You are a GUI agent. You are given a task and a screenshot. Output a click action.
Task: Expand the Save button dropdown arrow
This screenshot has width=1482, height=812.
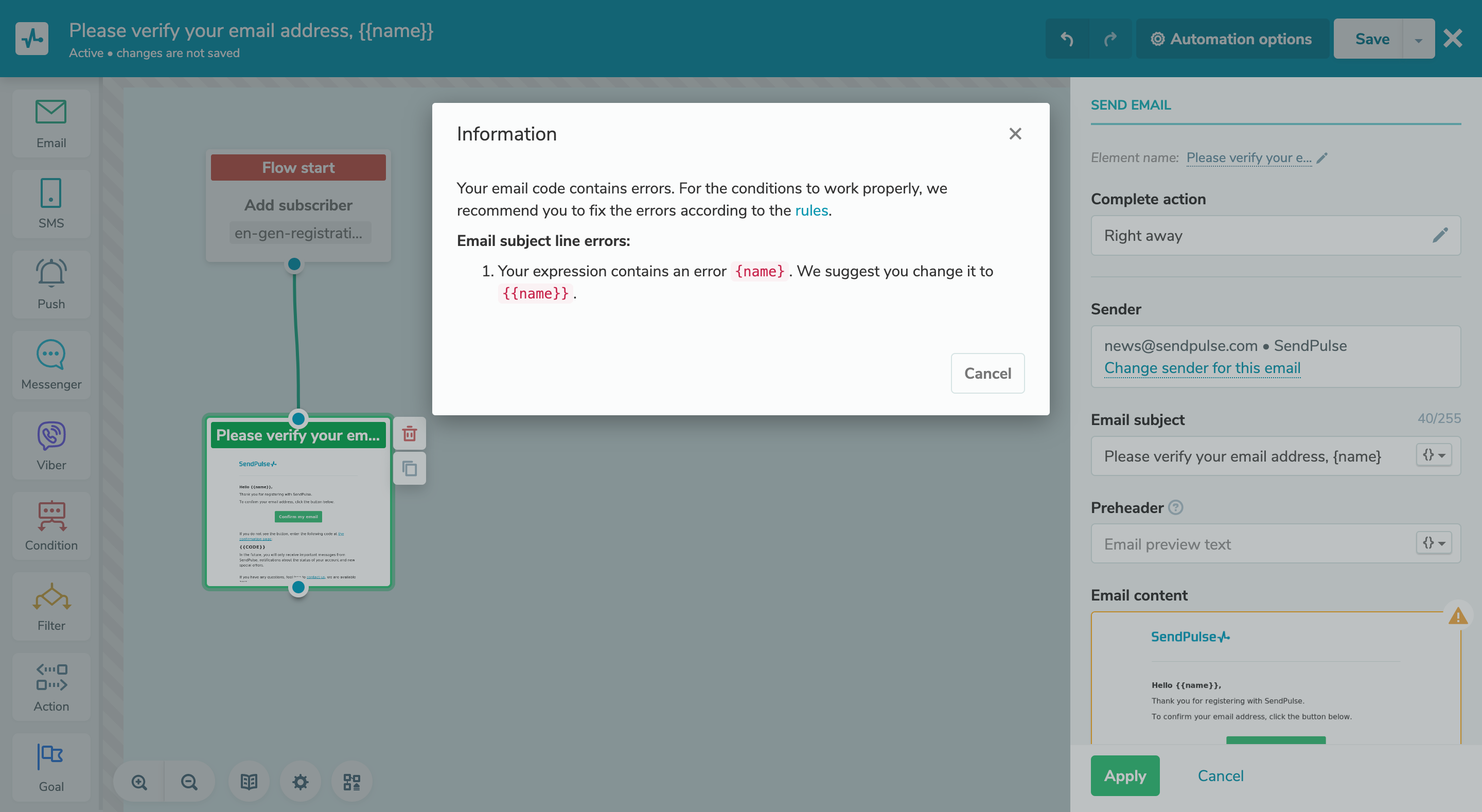tap(1418, 39)
